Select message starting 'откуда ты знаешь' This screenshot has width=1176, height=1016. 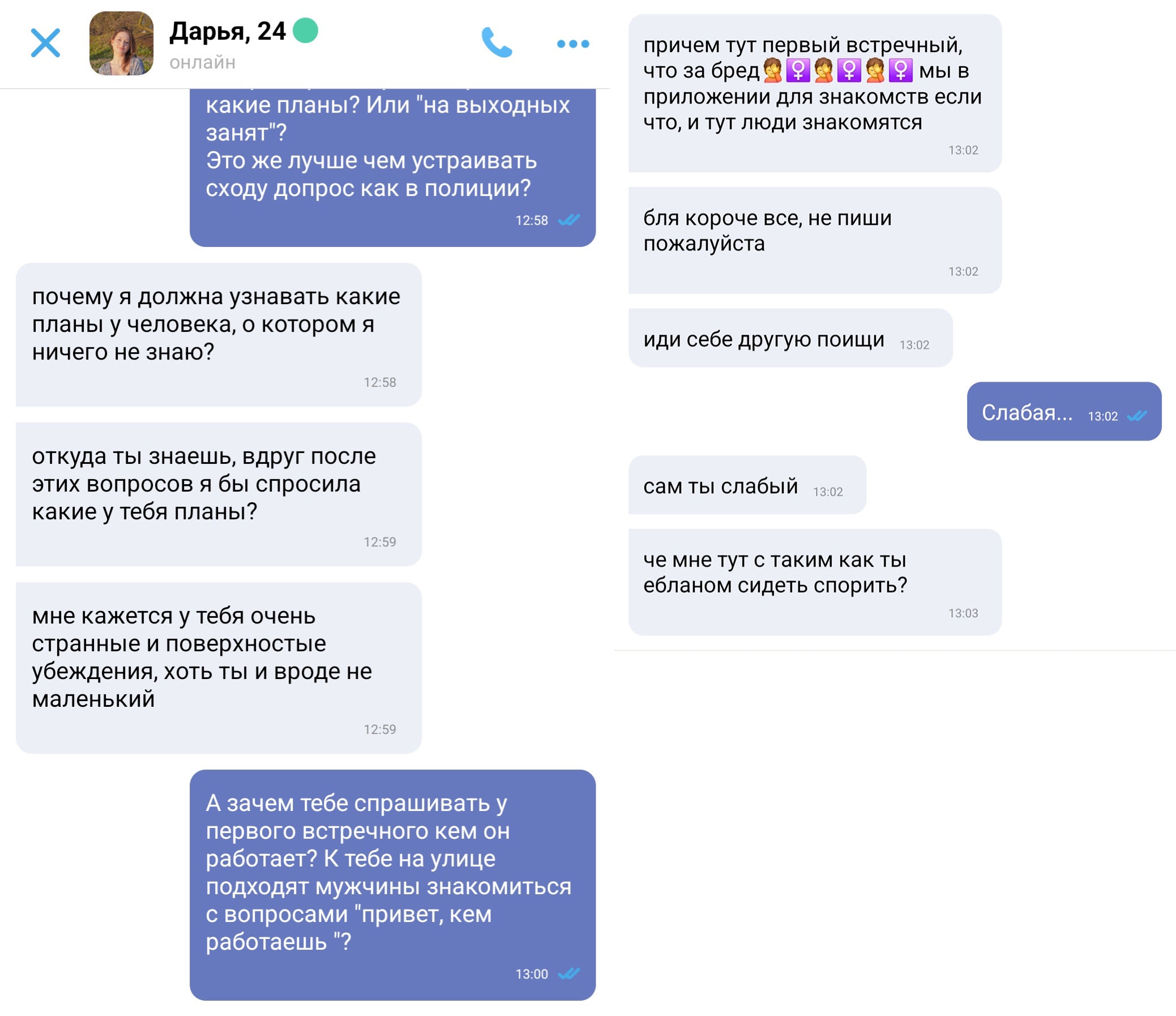219,494
